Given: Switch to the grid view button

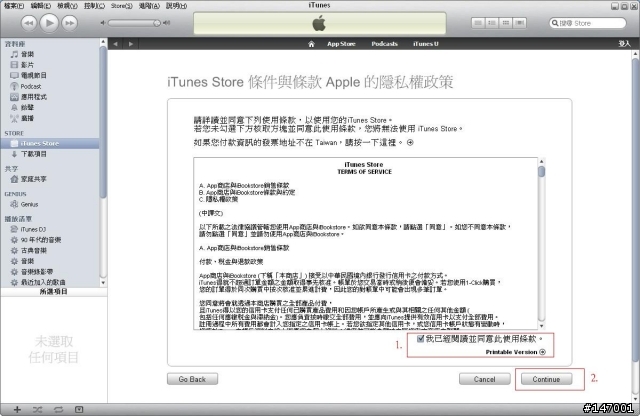Looking at the screenshot, I should pos(506,23).
